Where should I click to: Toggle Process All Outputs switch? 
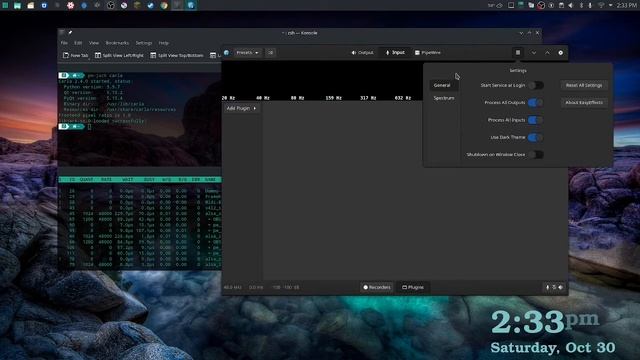[536, 102]
